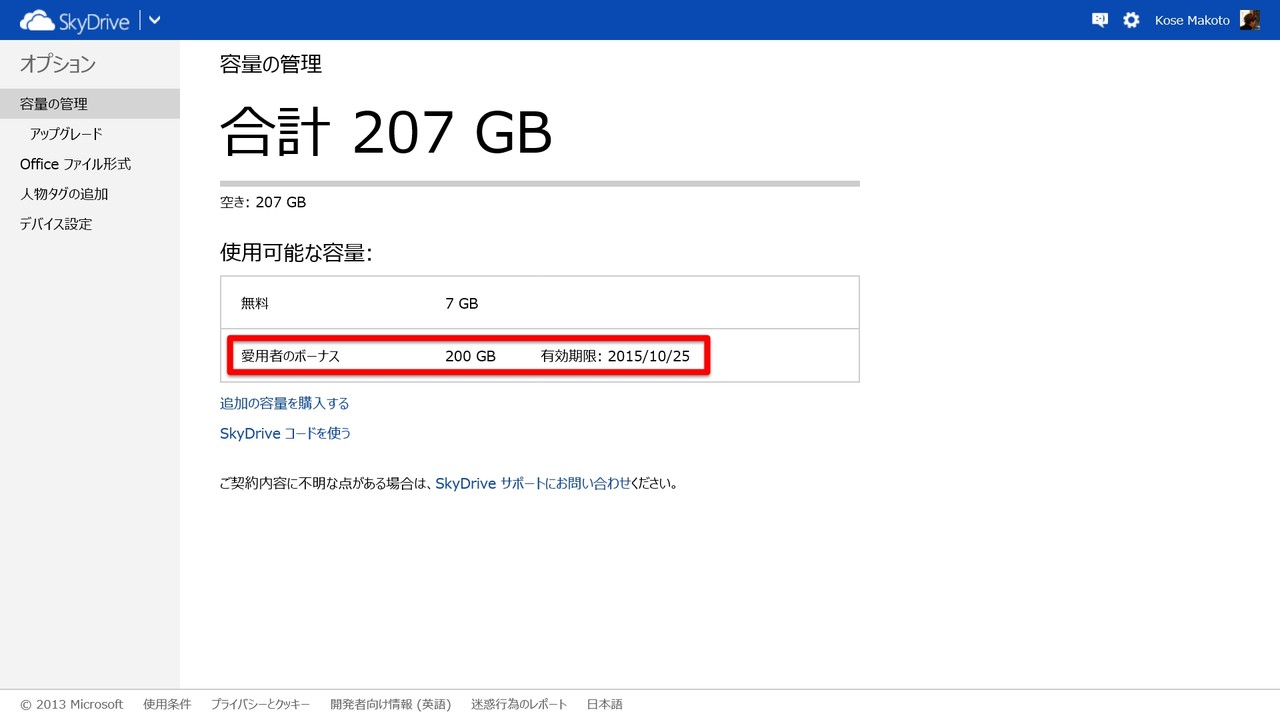Click the 無料 storage row label
1280x720 pixels.
click(255, 303)
